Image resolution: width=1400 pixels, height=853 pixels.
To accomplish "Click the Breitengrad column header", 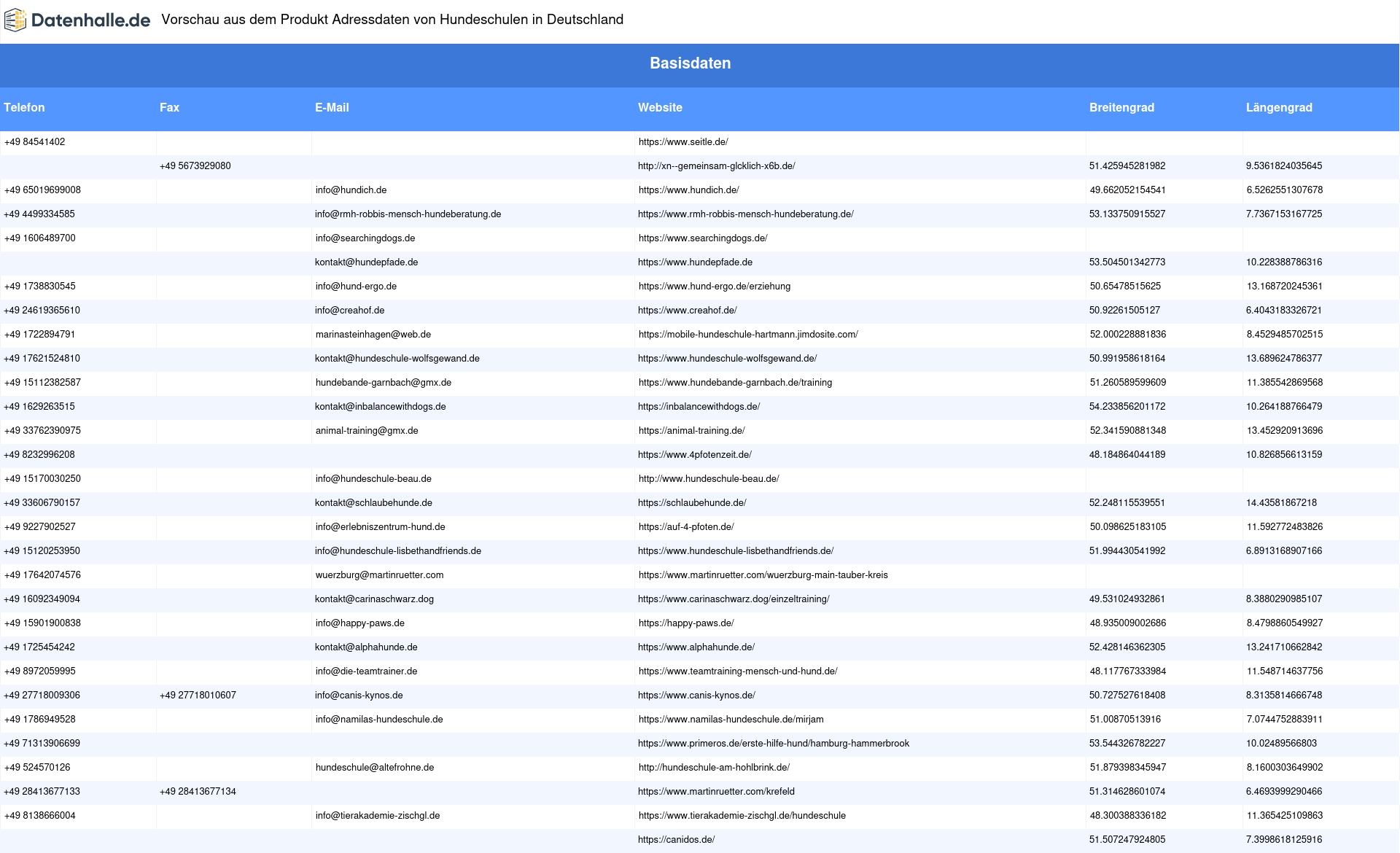I will [x=1121, y=107].
